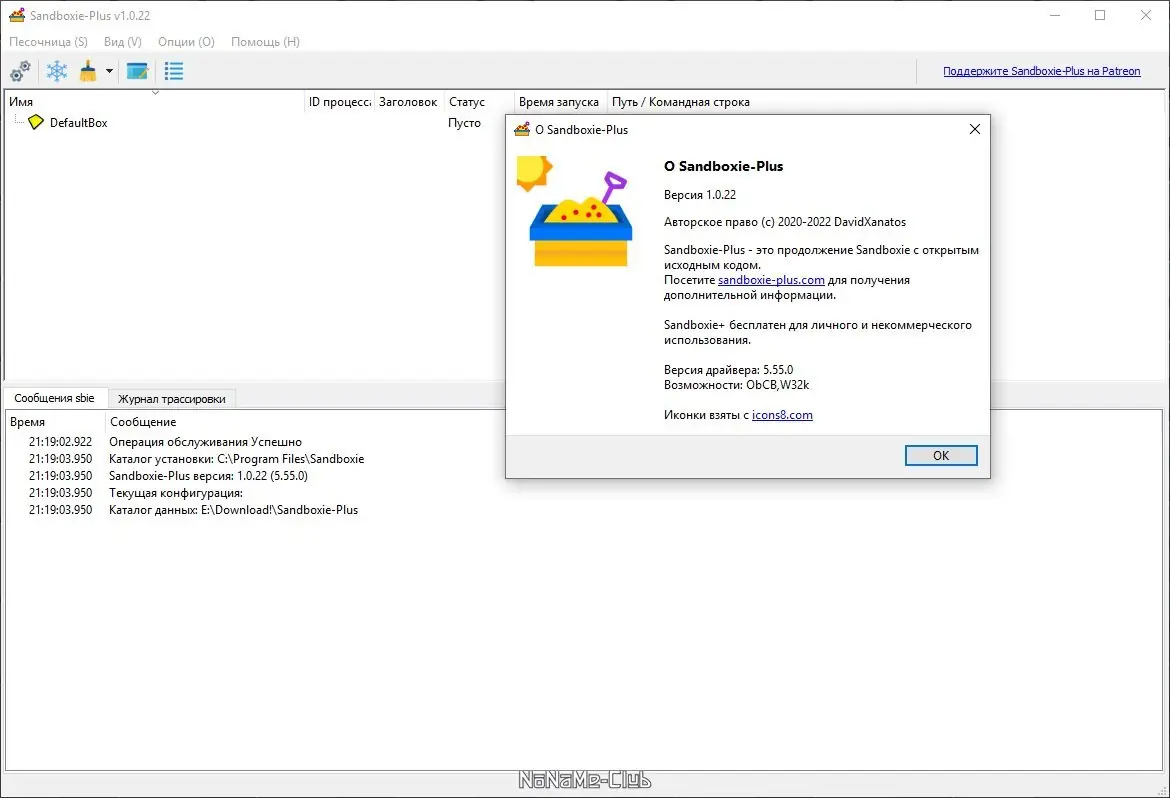Open the Вид (V) menu
The image size is (1170, 798).
pyautogui.click(x=122, y=42)
